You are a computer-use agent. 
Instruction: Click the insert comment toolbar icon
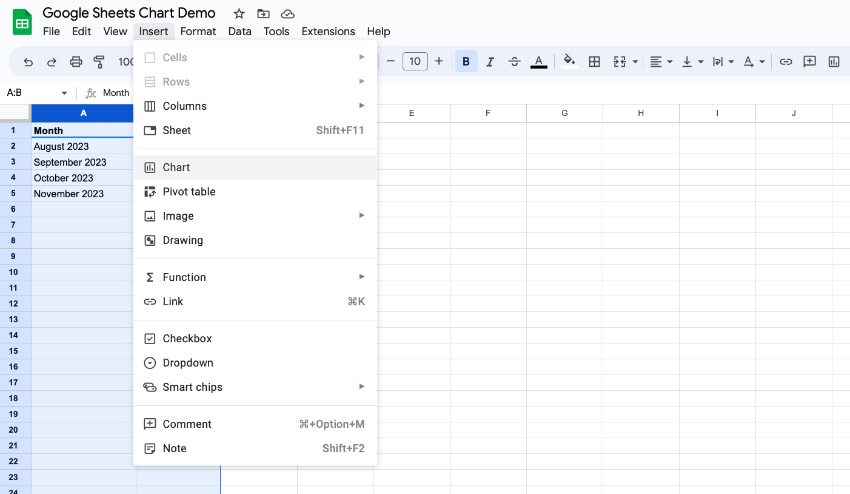[809, 61]
